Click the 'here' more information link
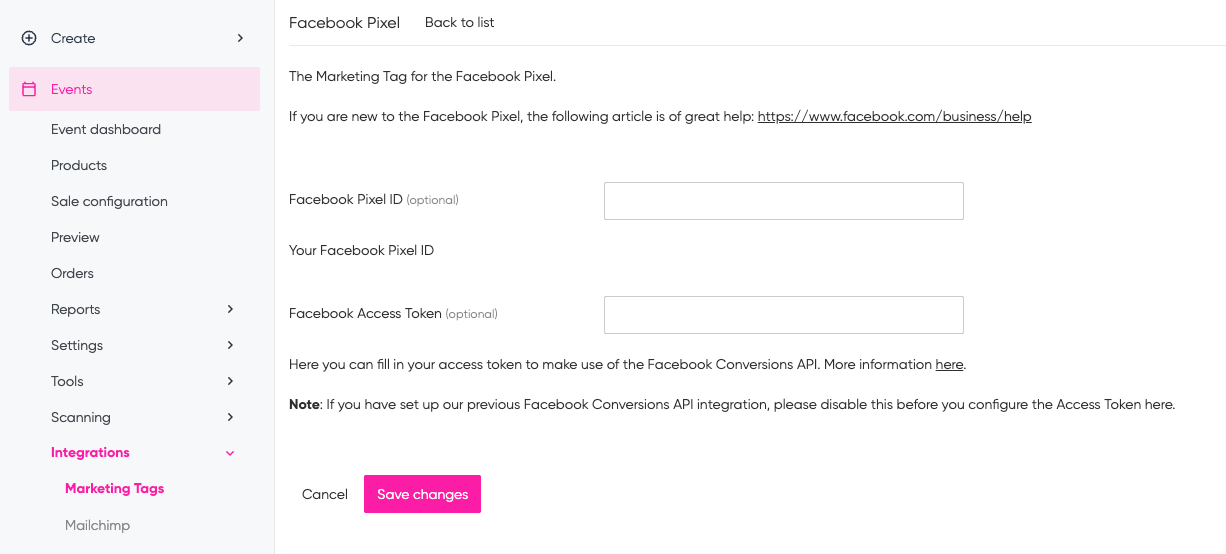 [x=949, y=364]
